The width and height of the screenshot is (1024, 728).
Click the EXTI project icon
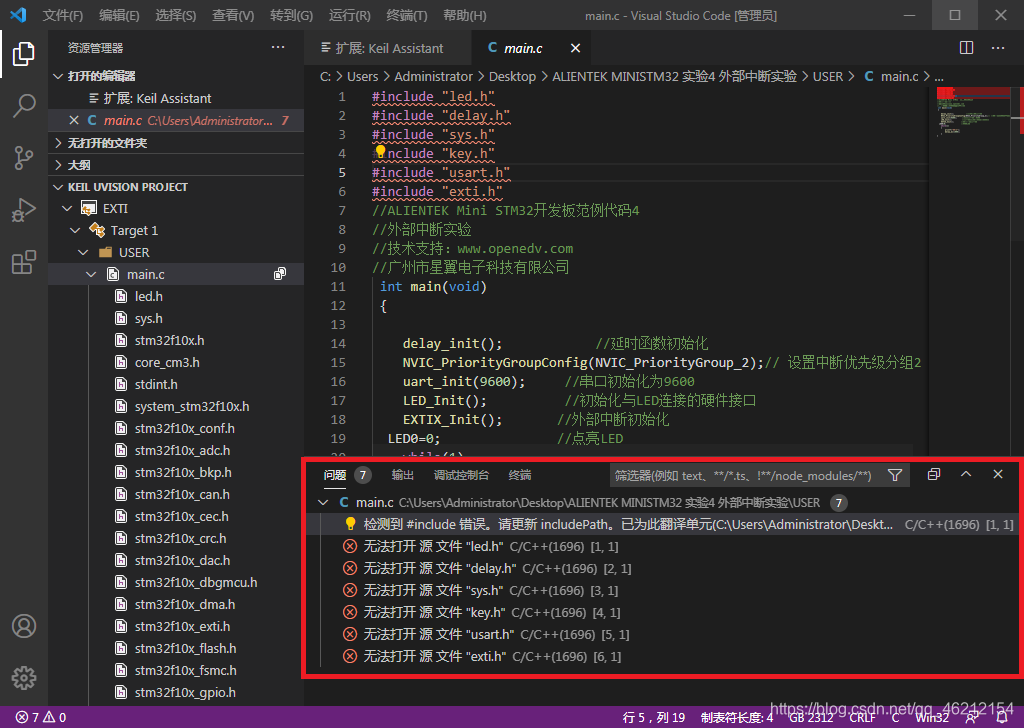tap(88, 208)
